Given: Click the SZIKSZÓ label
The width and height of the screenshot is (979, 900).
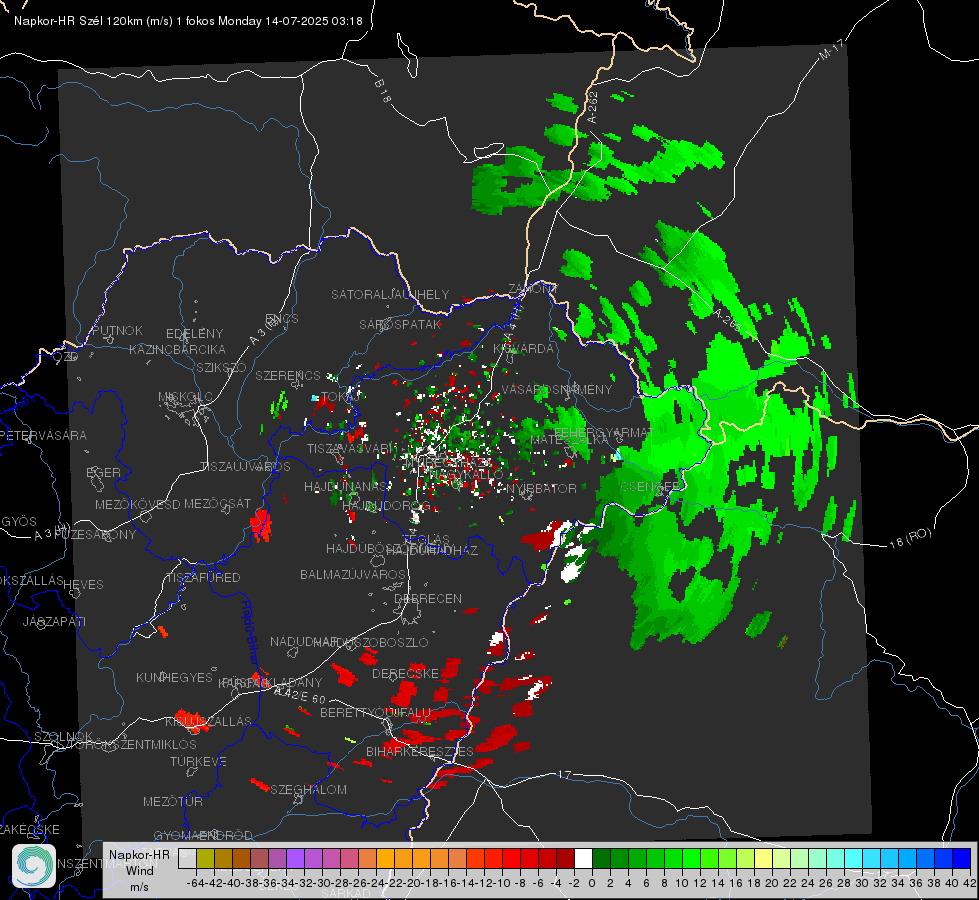Looking at the screenshot, I should [x=222, y=367].
